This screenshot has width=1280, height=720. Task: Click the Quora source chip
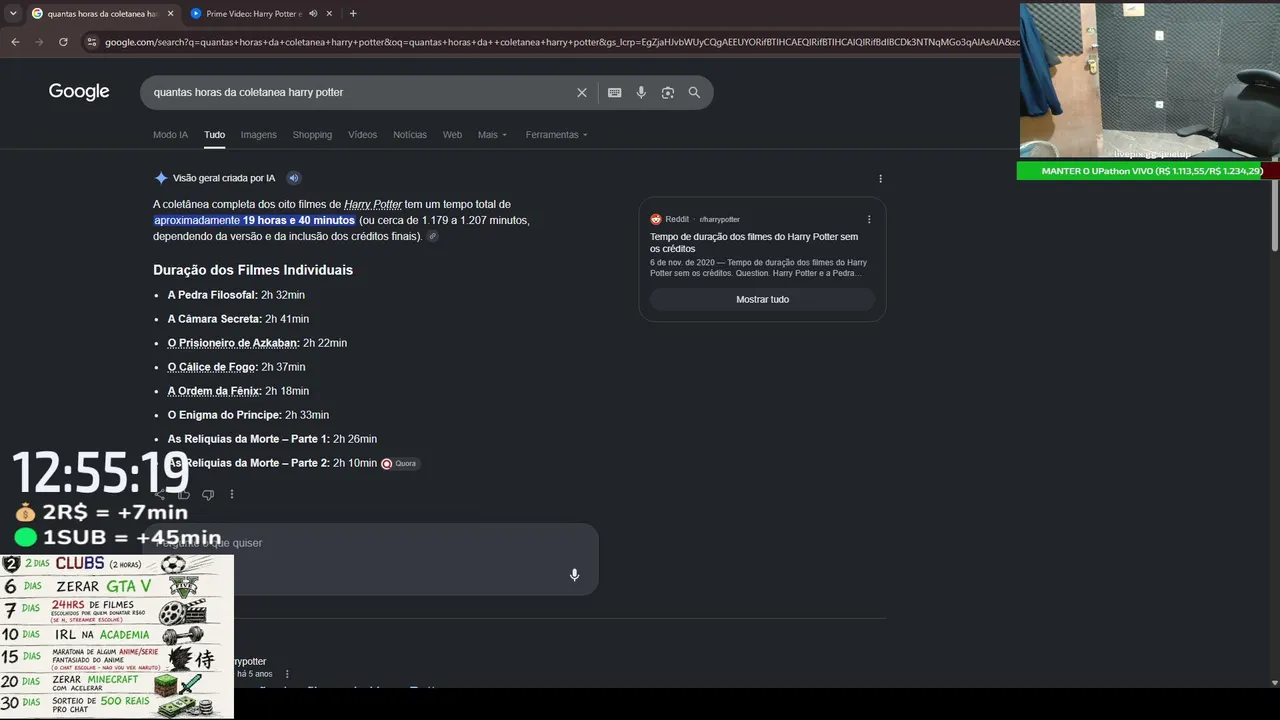point(399,463)
